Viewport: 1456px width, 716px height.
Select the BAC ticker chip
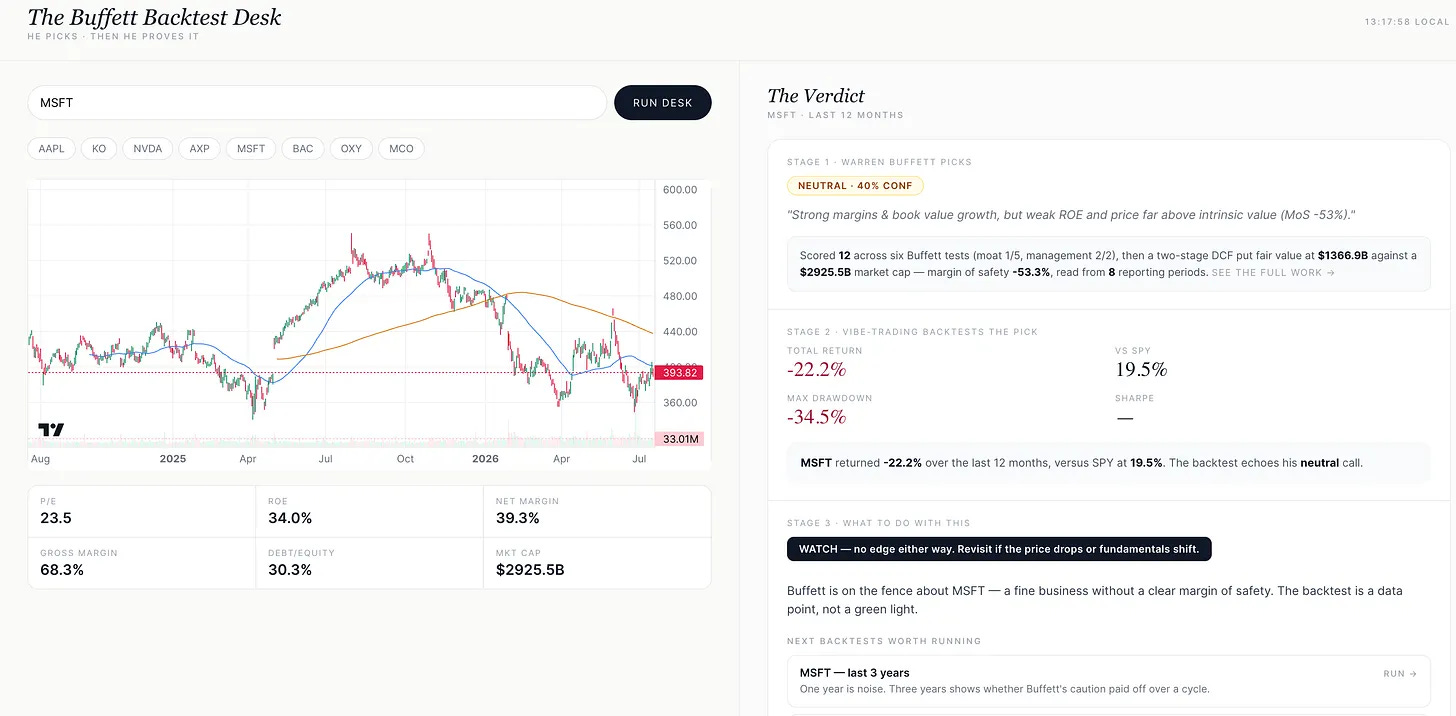(303, 149)
